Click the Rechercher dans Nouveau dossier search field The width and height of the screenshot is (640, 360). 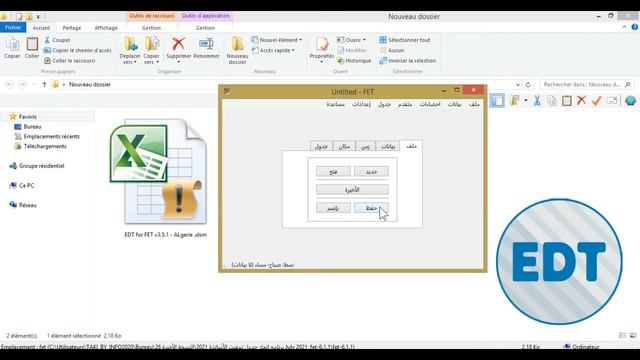point(586,84)
